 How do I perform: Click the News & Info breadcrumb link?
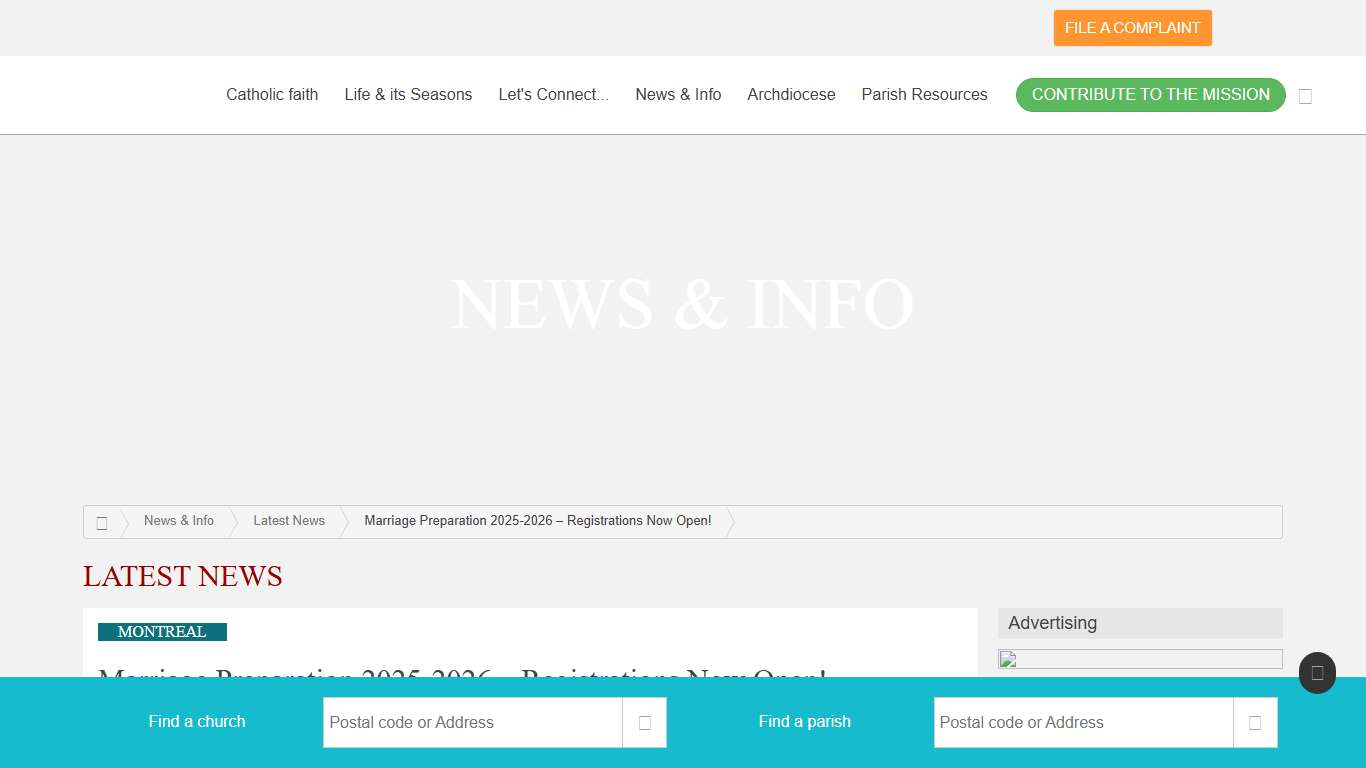179,521
